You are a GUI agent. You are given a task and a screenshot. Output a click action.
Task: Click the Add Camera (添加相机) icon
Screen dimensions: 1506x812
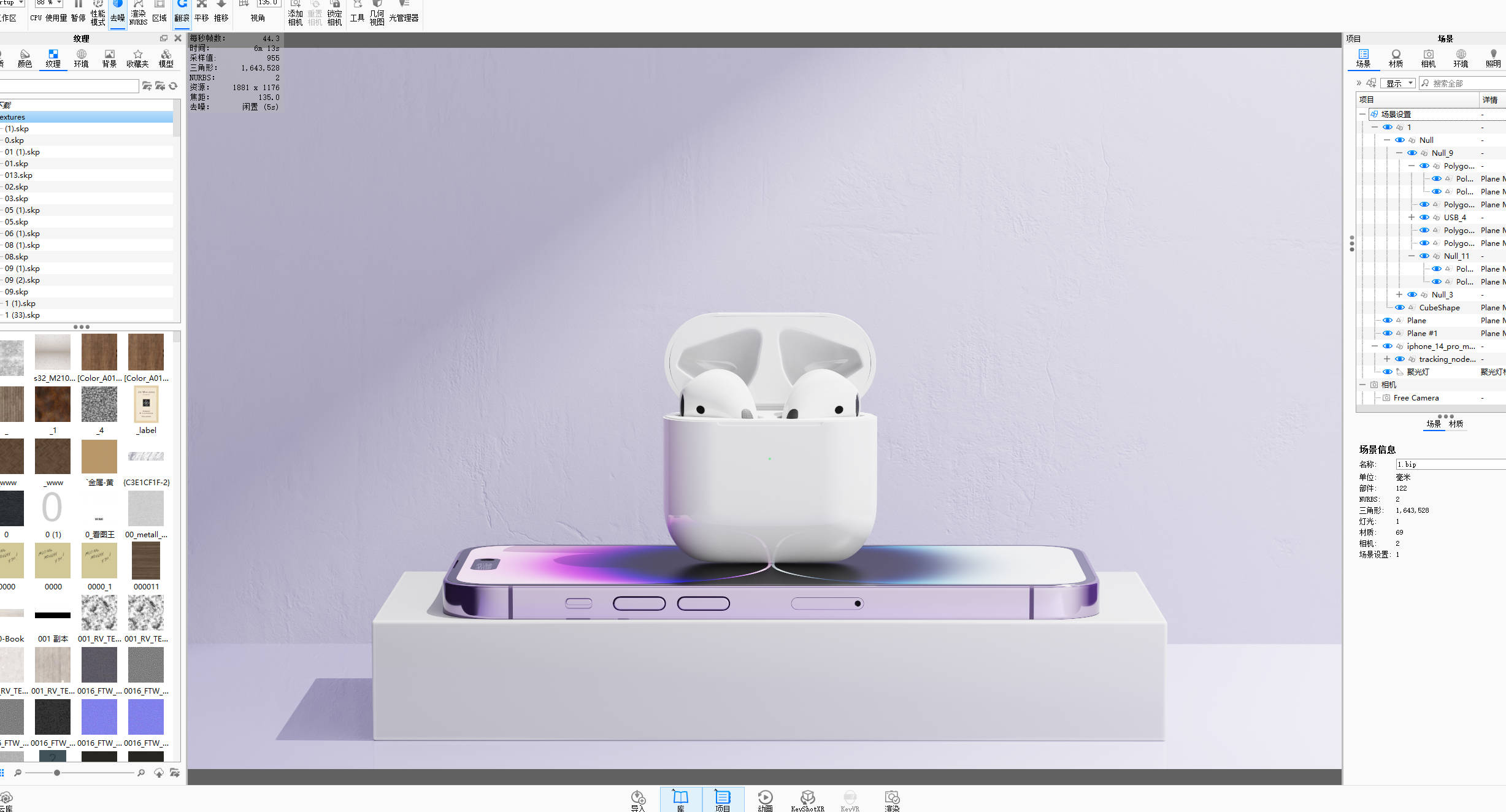click(x=295, y=12)
